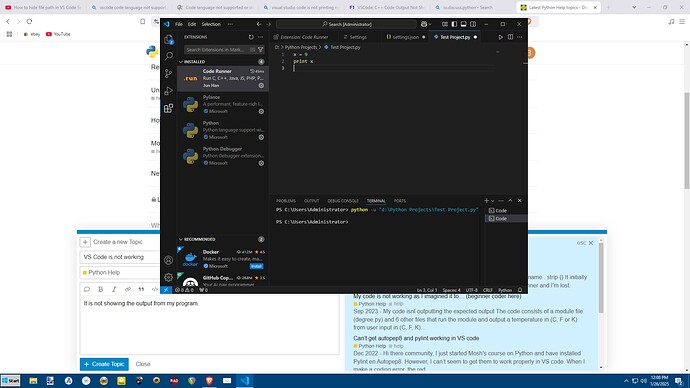The height and width of the screenshot is (388, 690).
Task: Open VS Code from the Windows taskbar
Action: pos(245,381)
